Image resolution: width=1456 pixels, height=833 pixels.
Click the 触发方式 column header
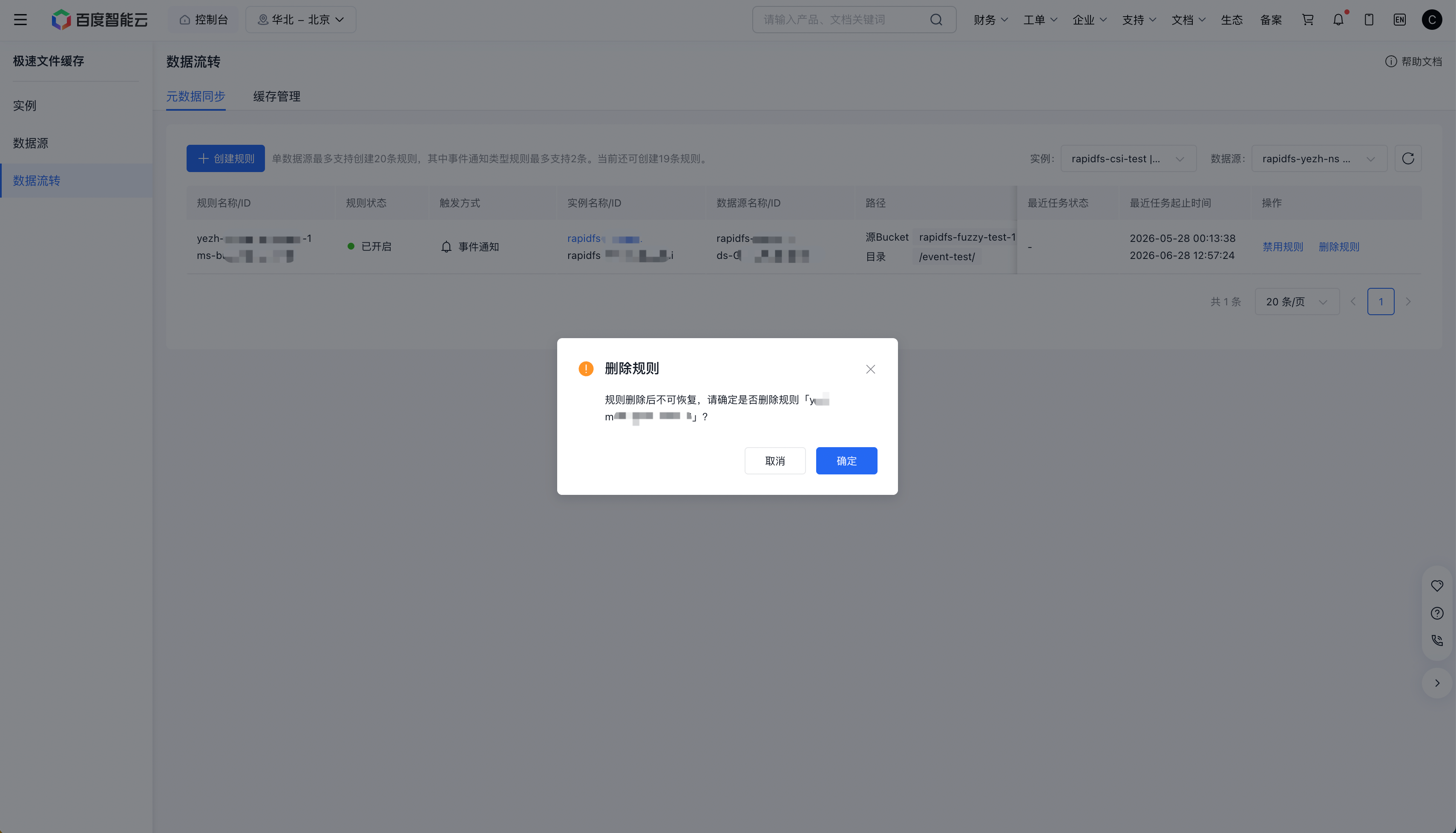point(459,203)
